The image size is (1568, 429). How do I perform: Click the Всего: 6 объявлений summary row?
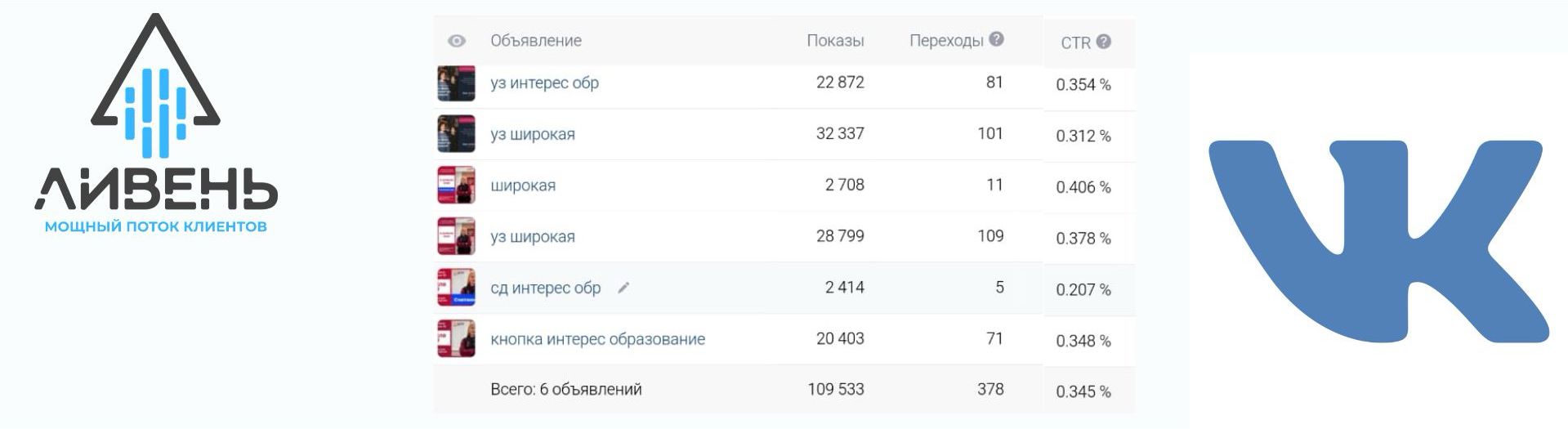tap(565, 390)
